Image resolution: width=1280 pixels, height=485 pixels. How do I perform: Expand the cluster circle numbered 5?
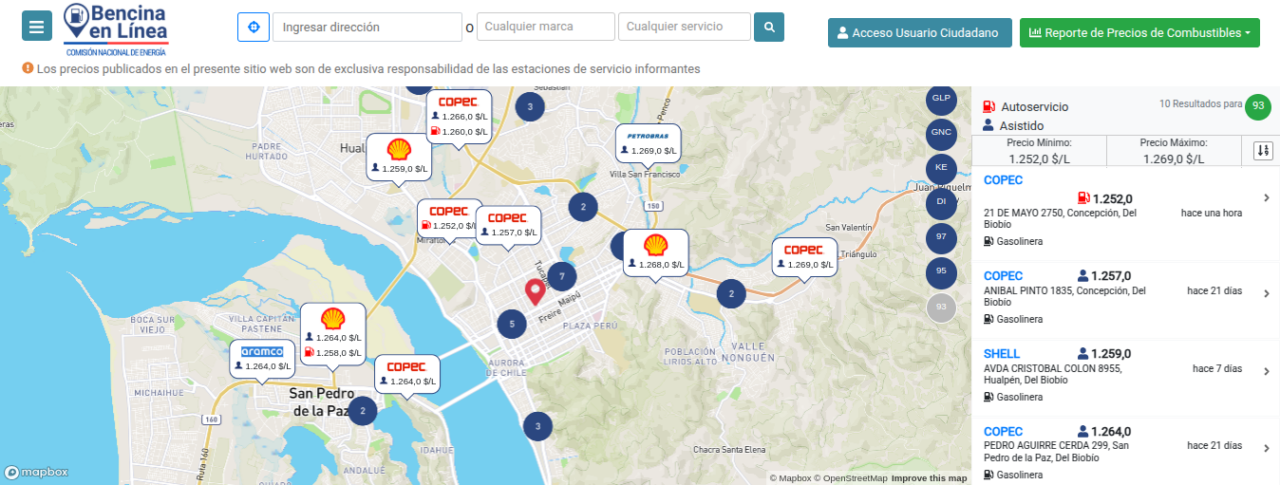point(512,323)
